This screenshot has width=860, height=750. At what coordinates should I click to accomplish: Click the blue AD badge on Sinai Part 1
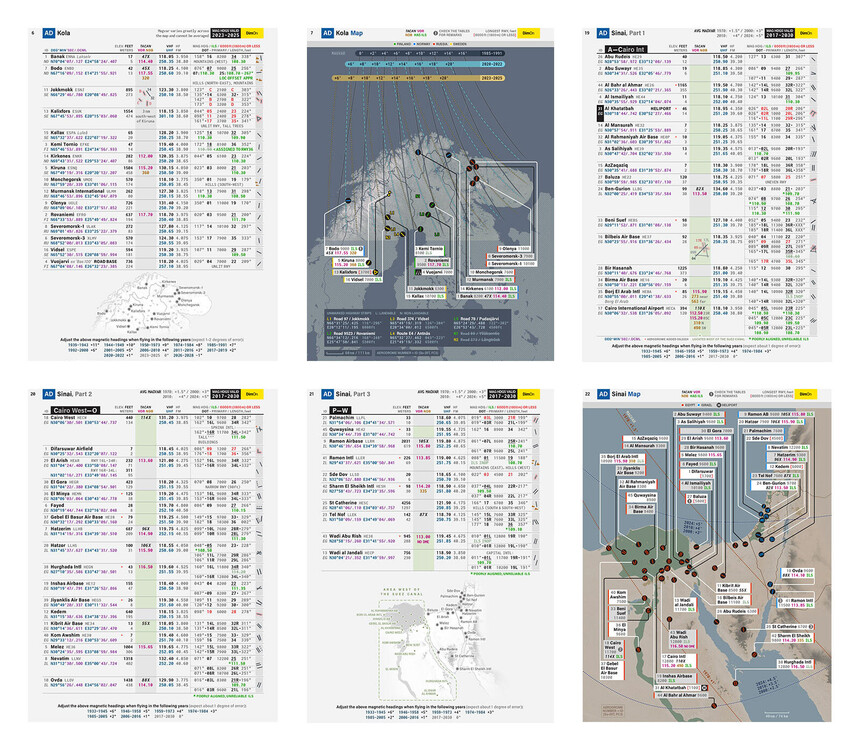click(x=603, y=33)
